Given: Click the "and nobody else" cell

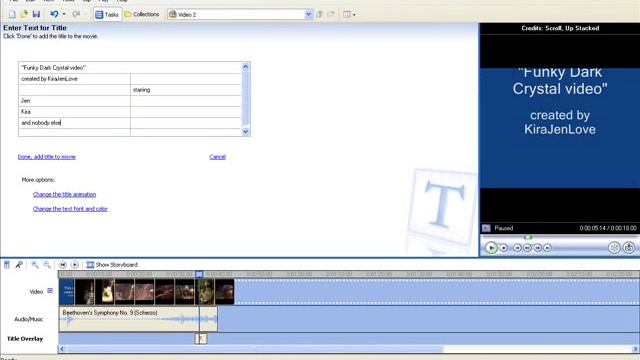Looking at the screenshot, I should click(75, 123).
